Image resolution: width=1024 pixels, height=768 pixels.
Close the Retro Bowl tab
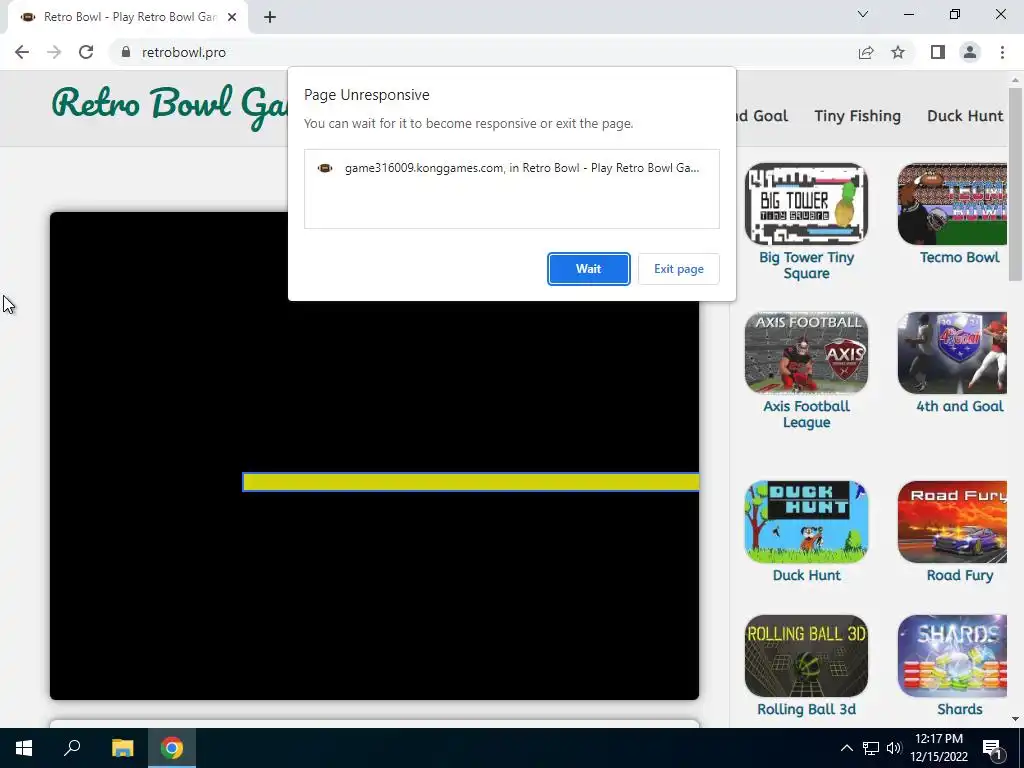232,17
